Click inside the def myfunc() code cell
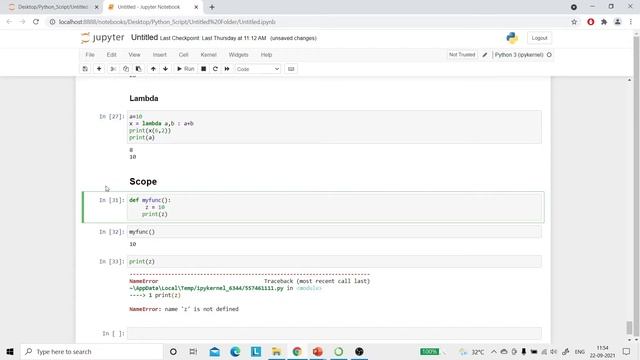Screen dimensions: 640x360 click(x=334, y=207)
